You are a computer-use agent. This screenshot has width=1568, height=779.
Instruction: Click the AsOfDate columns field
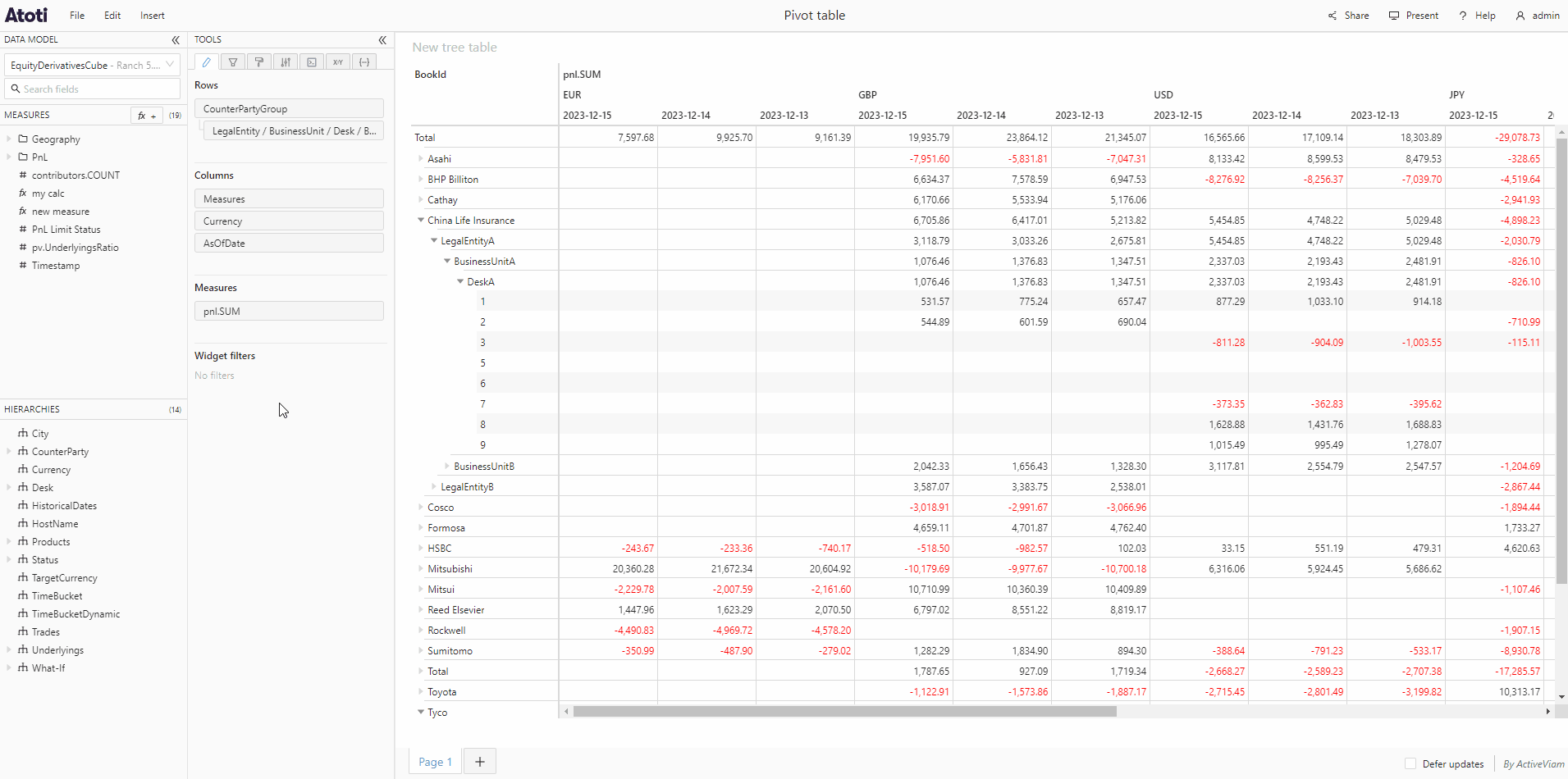pos(289,243)
